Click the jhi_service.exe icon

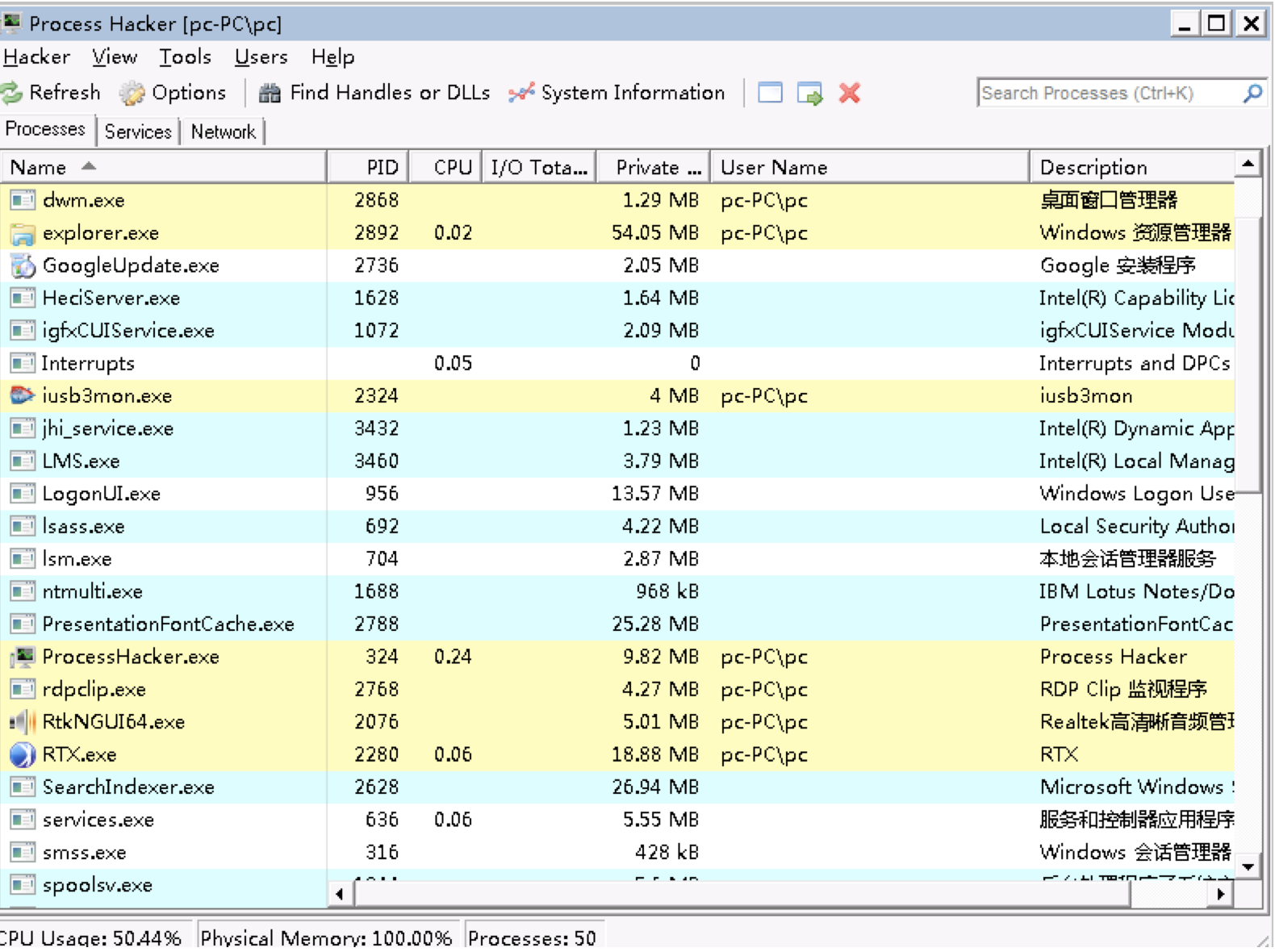[23, 428]
